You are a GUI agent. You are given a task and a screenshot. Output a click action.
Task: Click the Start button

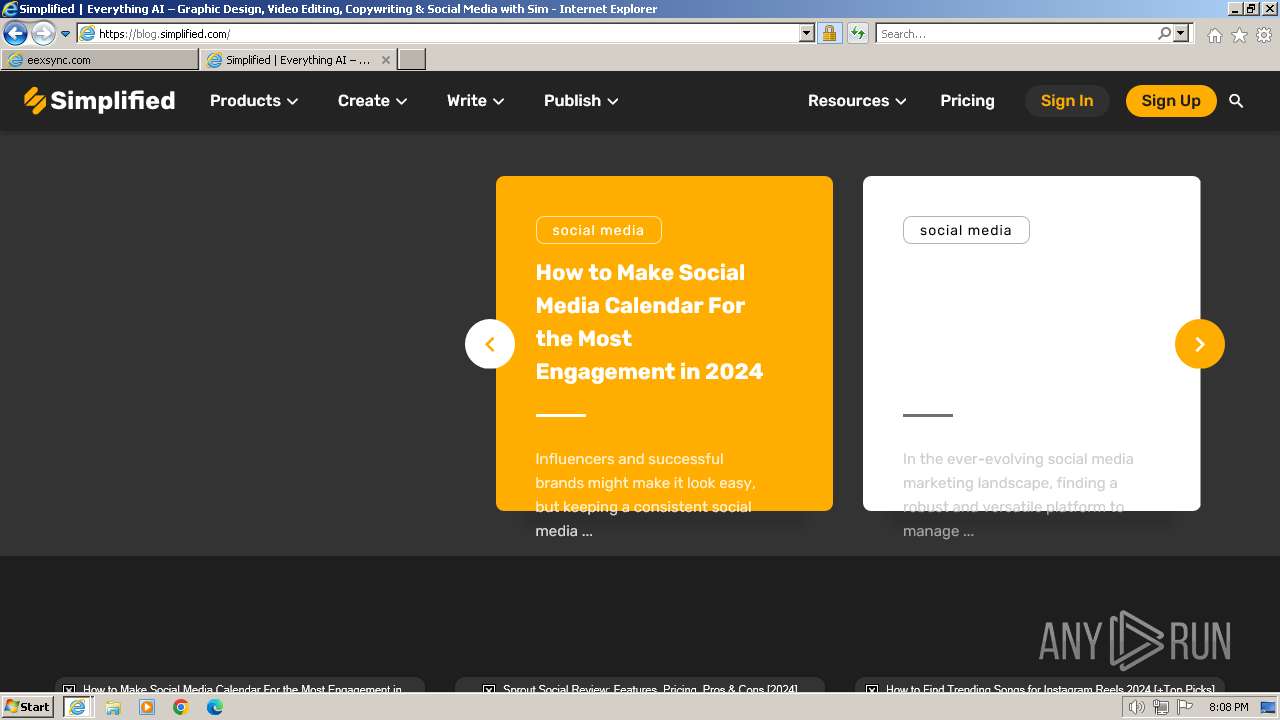28,707
